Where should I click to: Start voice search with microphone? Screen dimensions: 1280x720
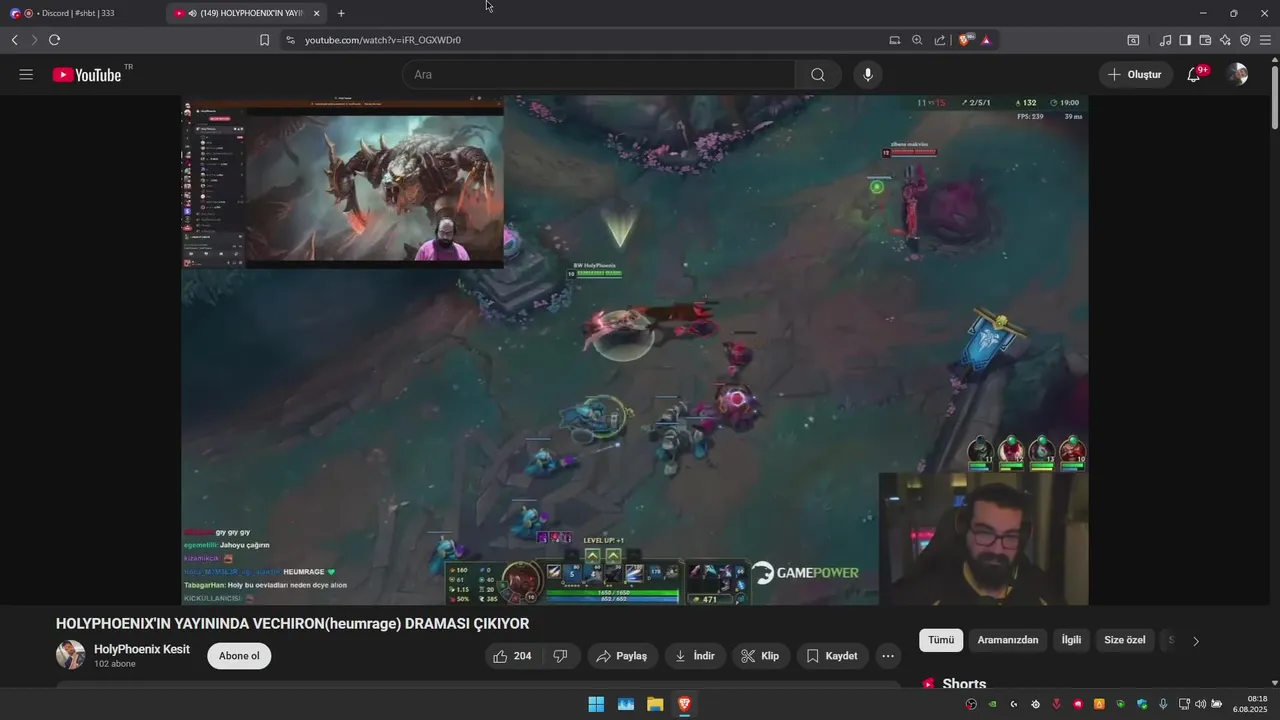tap(868, 75)
